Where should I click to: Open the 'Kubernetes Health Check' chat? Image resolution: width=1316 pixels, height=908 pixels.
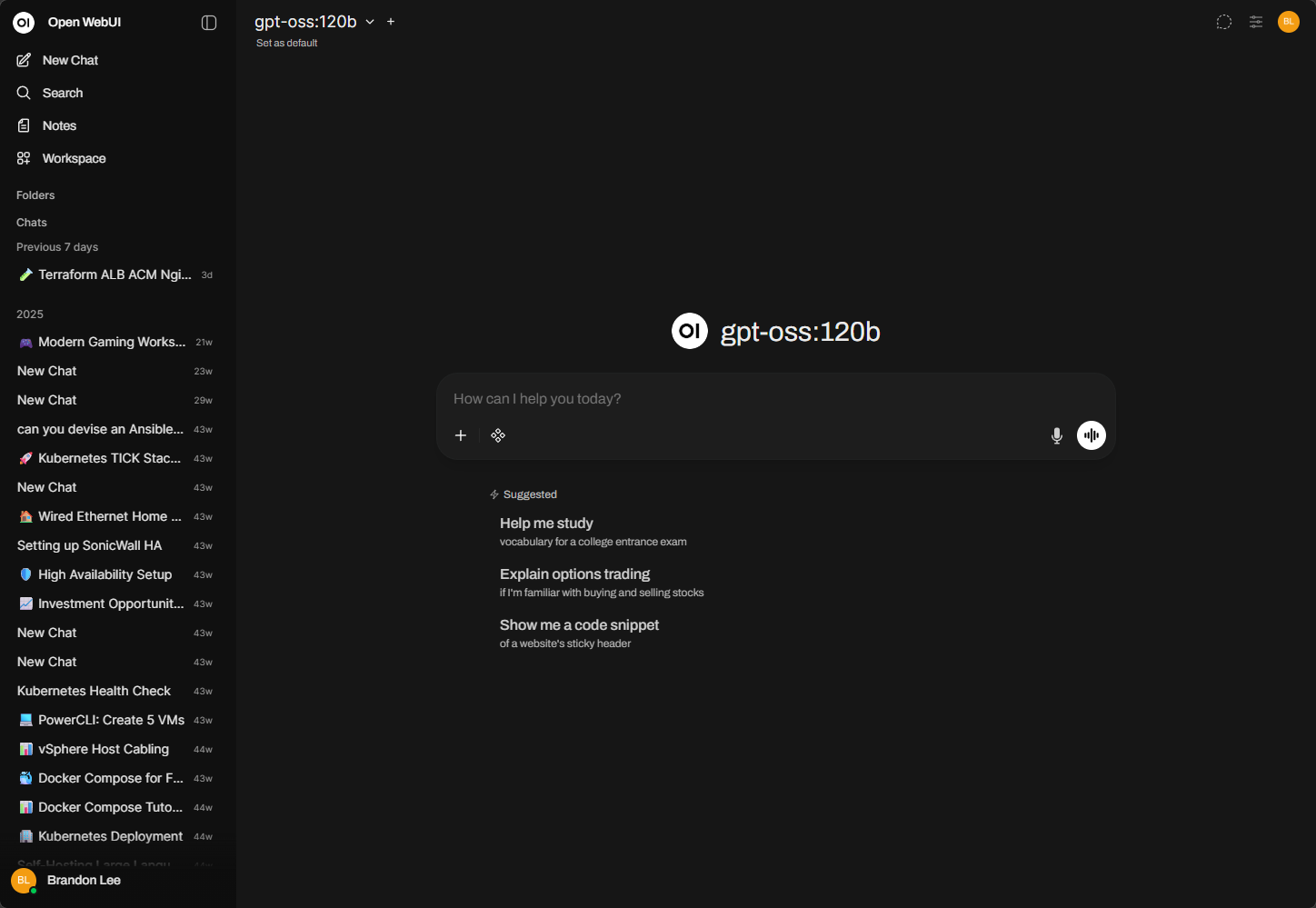(x=115, y=691)
